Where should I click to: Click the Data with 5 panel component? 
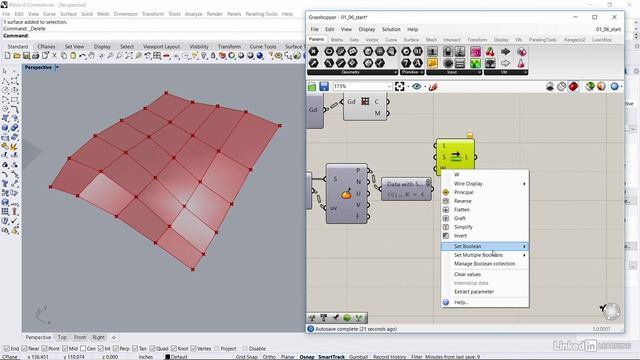(406, 189)
